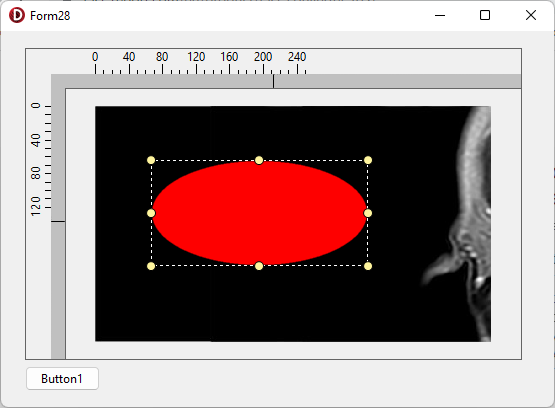555x408 pixels.
Task: Click the top-center resize handle of the ellipse
Action: (x=259, y=160)
